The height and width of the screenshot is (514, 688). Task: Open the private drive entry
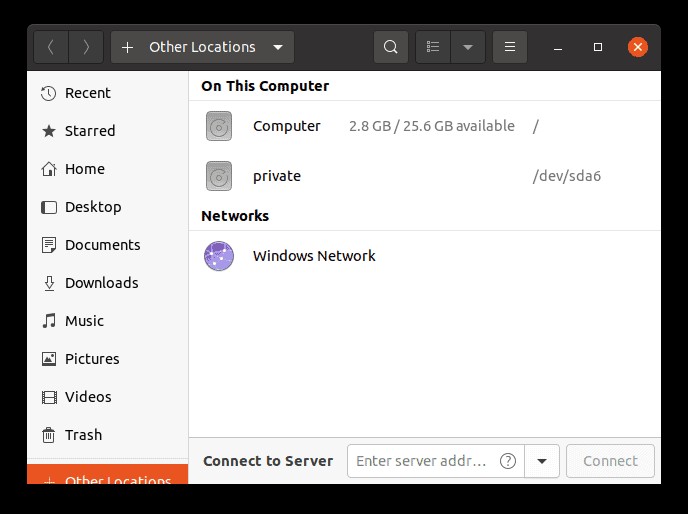pos(425,176)
